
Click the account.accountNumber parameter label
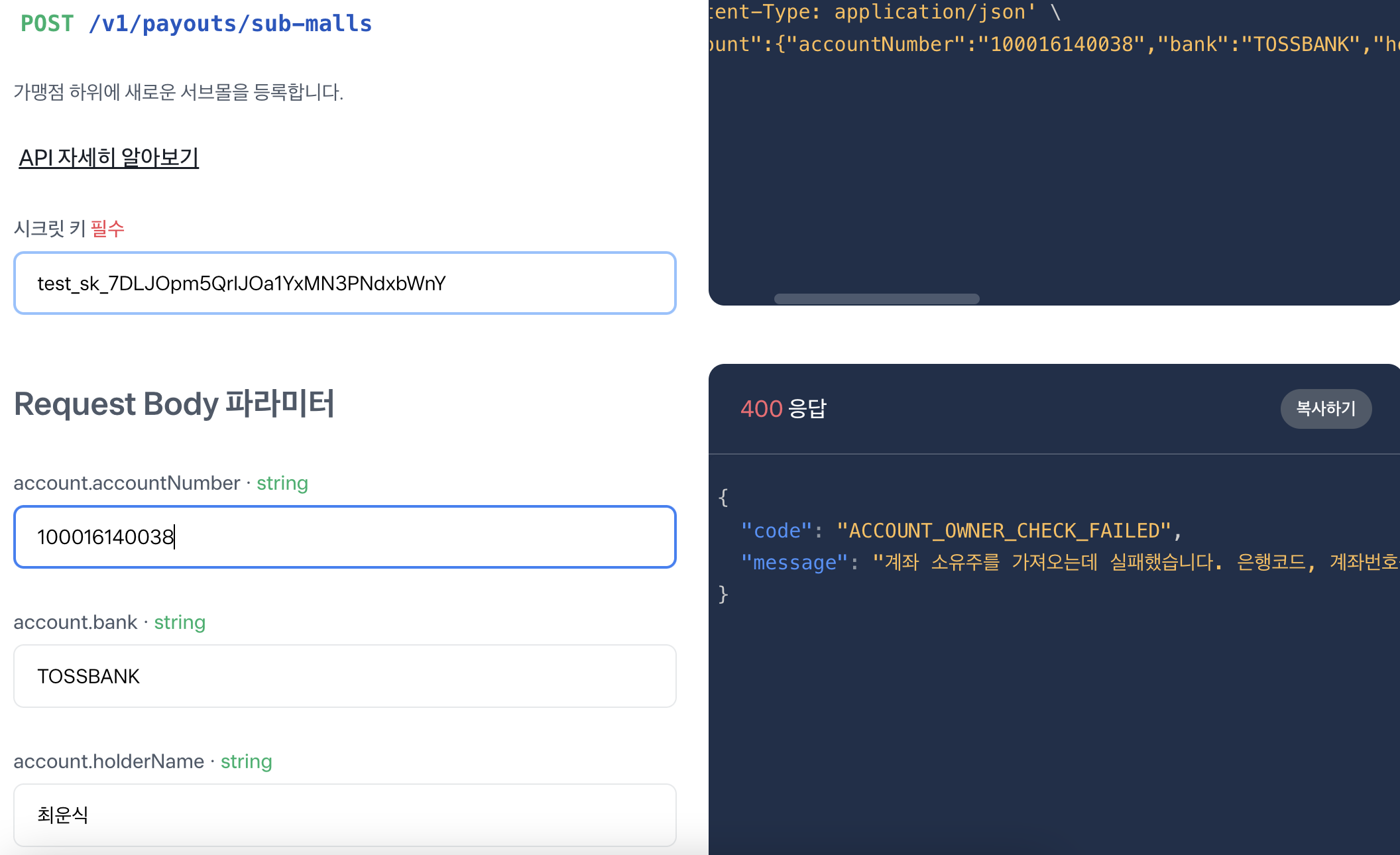coord(127,483)
